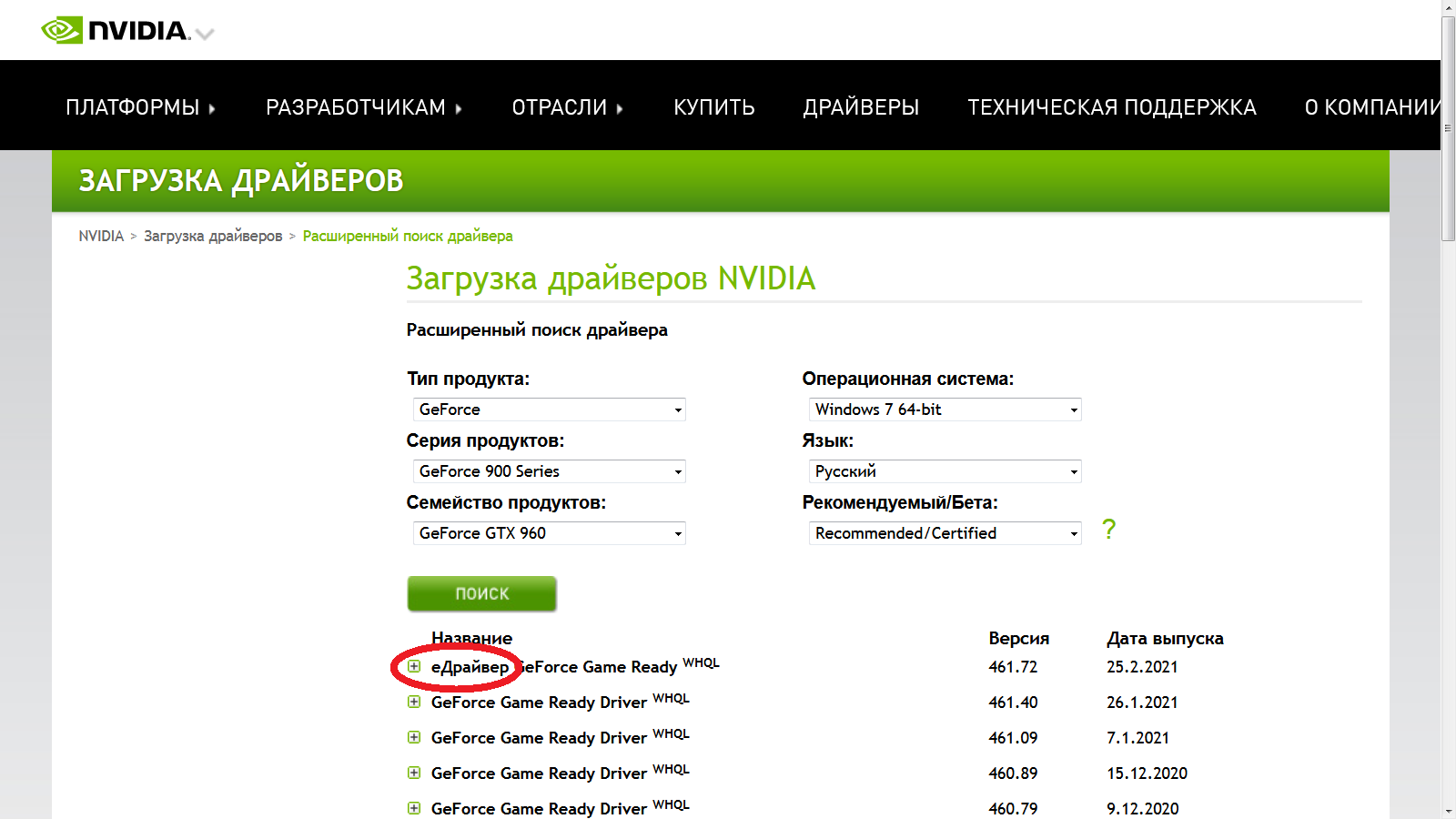Expand the 461.09 driver row
1456x819 pixels.
point(415,738)
